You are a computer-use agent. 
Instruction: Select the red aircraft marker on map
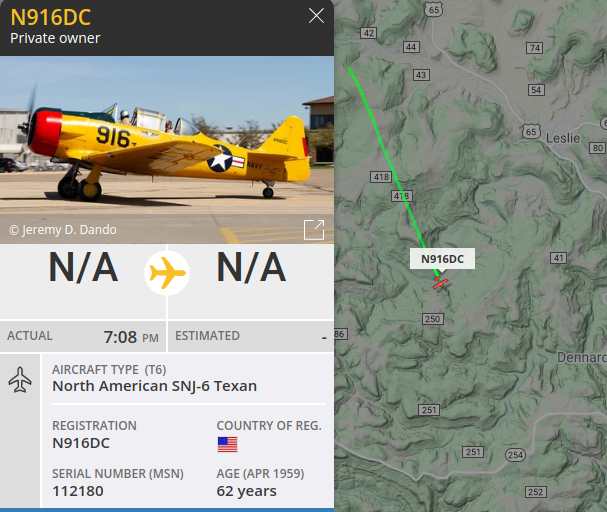(440, 283)
